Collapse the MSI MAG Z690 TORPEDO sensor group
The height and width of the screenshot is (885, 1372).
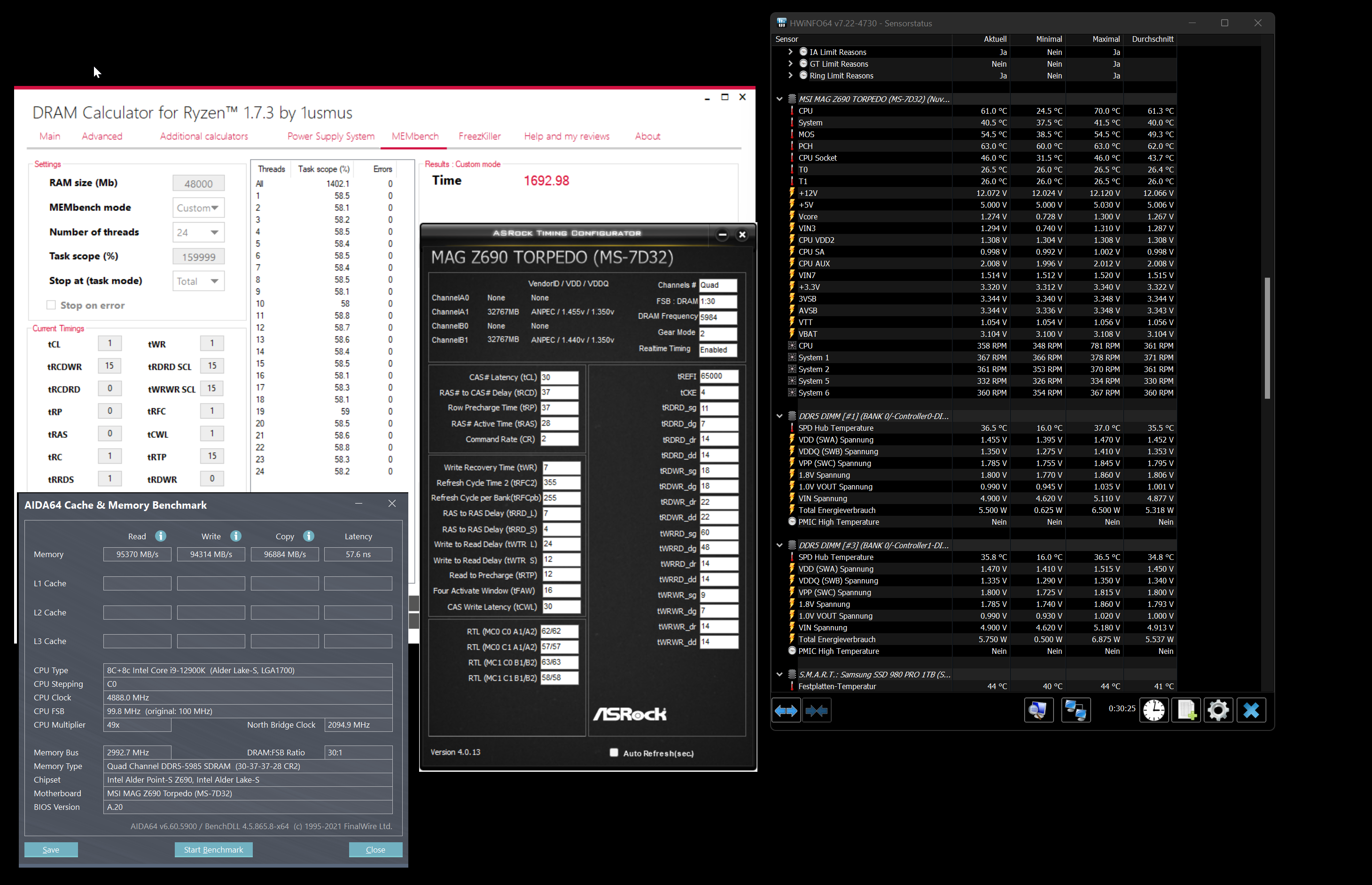coord(780,99)
